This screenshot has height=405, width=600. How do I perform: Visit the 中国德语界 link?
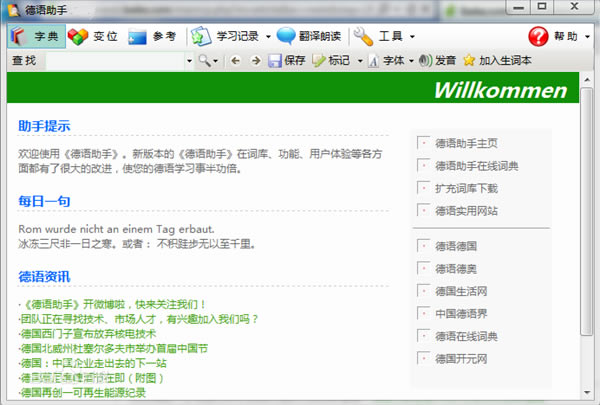(461, 314)
